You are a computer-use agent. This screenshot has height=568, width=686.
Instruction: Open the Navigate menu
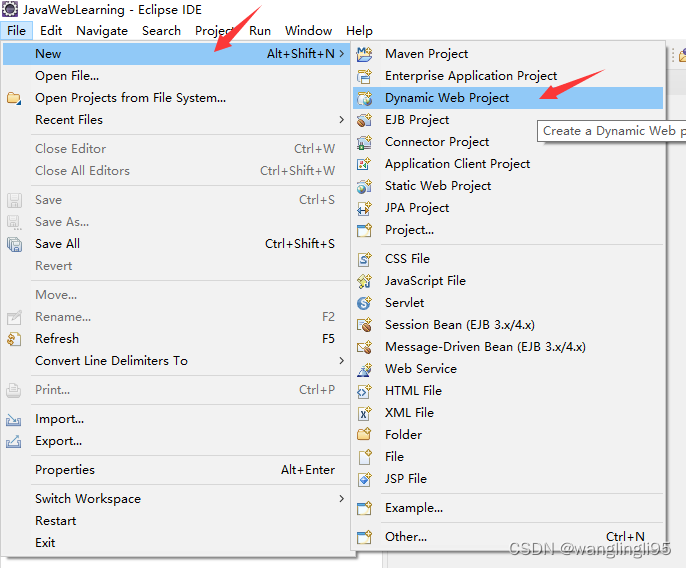coord(102,31)
